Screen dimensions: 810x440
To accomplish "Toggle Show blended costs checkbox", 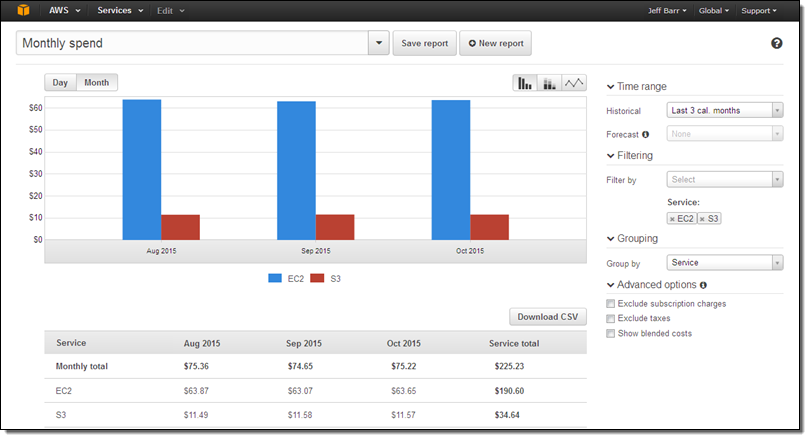I will coord(611,334).
